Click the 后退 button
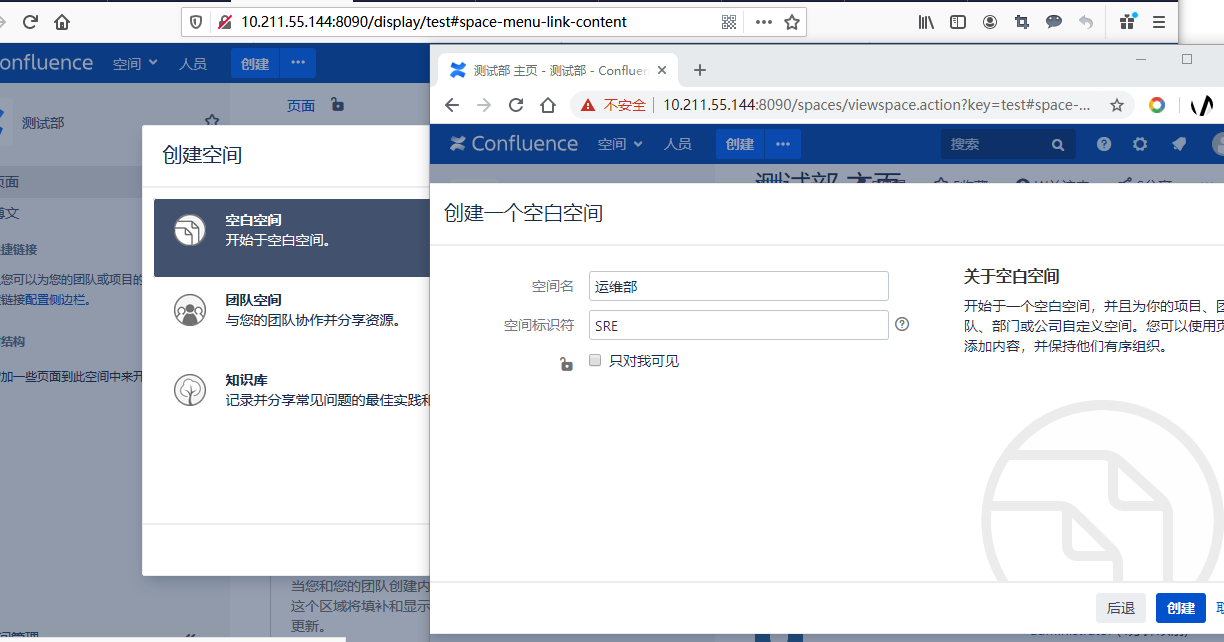This screenshot has height=642, width=1224. click(1121, 608)
